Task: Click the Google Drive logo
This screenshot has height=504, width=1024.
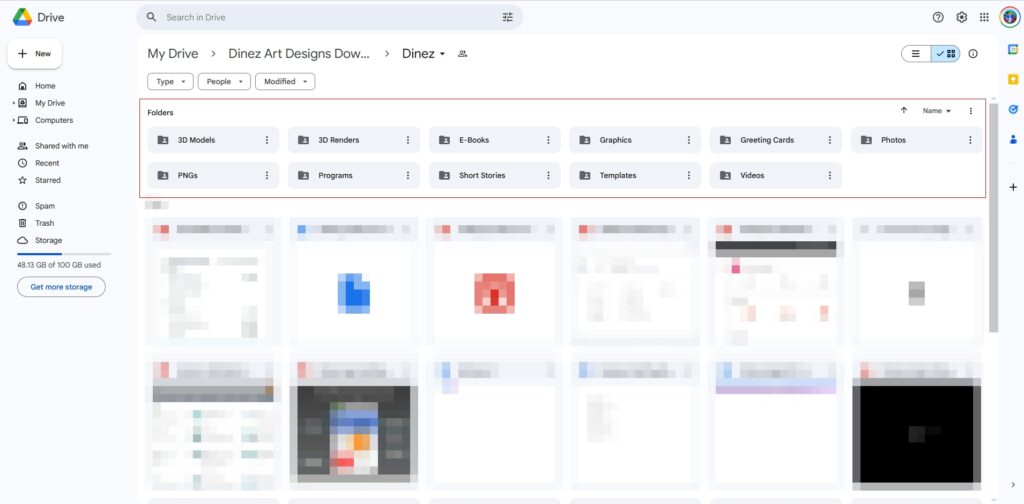Action: [x=22, y=17]
